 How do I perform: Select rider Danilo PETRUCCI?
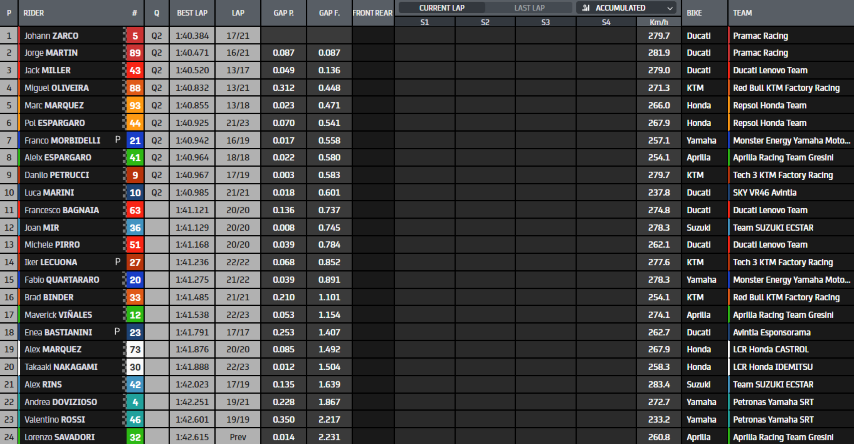[x=57, y=175]
